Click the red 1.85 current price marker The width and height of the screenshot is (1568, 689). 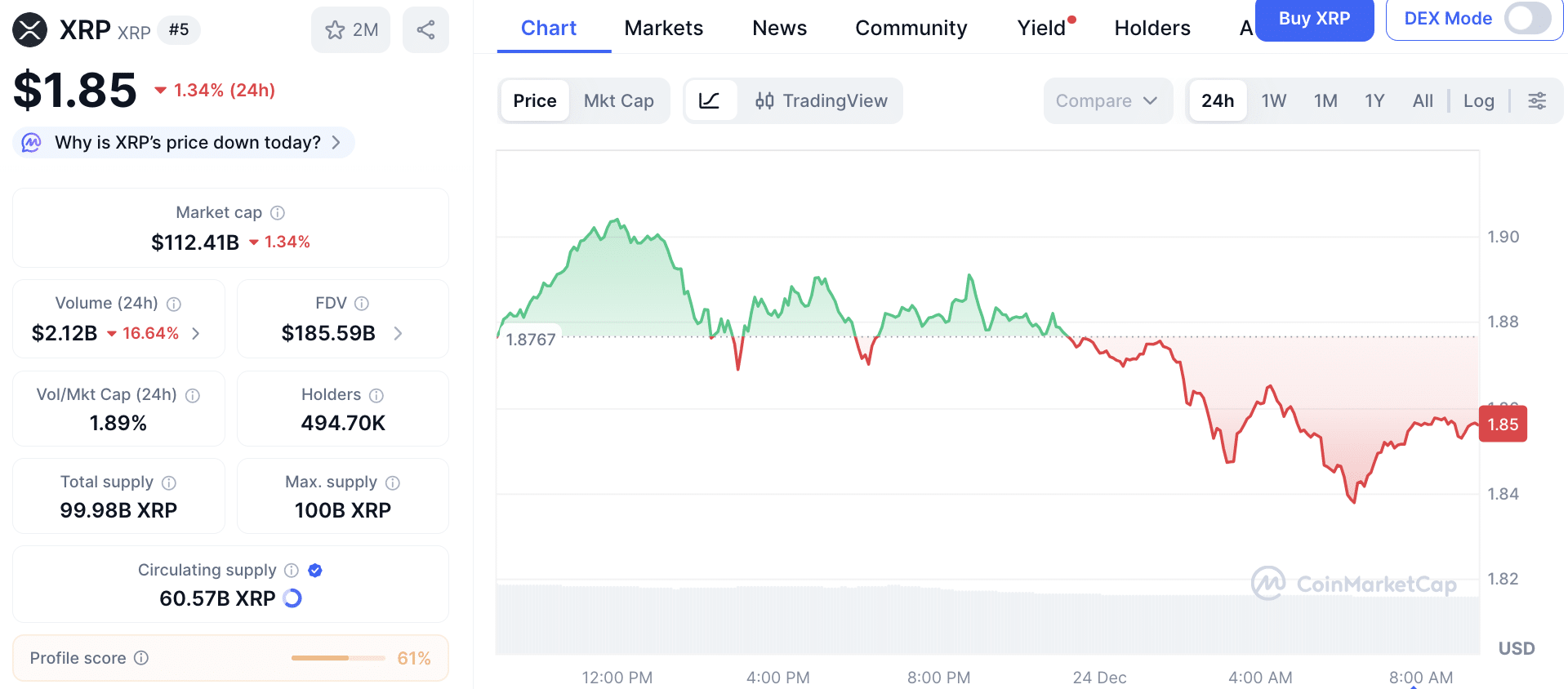[1503, 424]
